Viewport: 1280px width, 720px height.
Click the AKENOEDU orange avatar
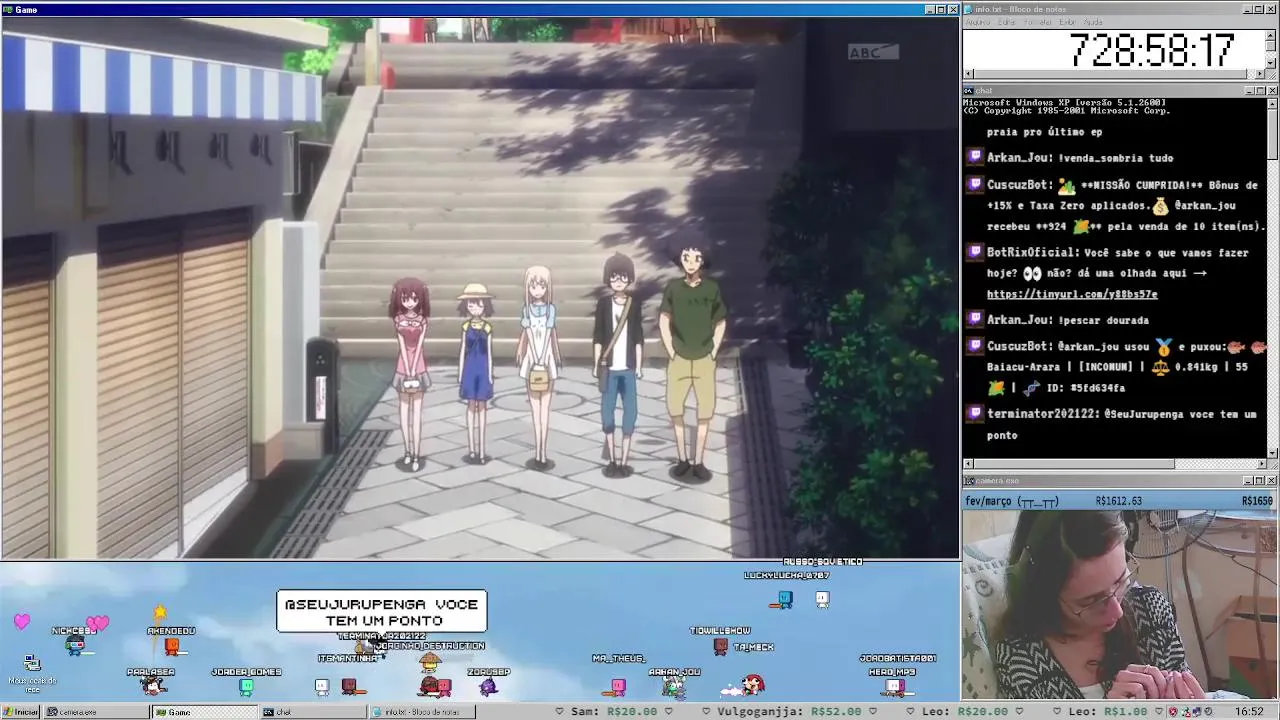click(x=171, y=646)
